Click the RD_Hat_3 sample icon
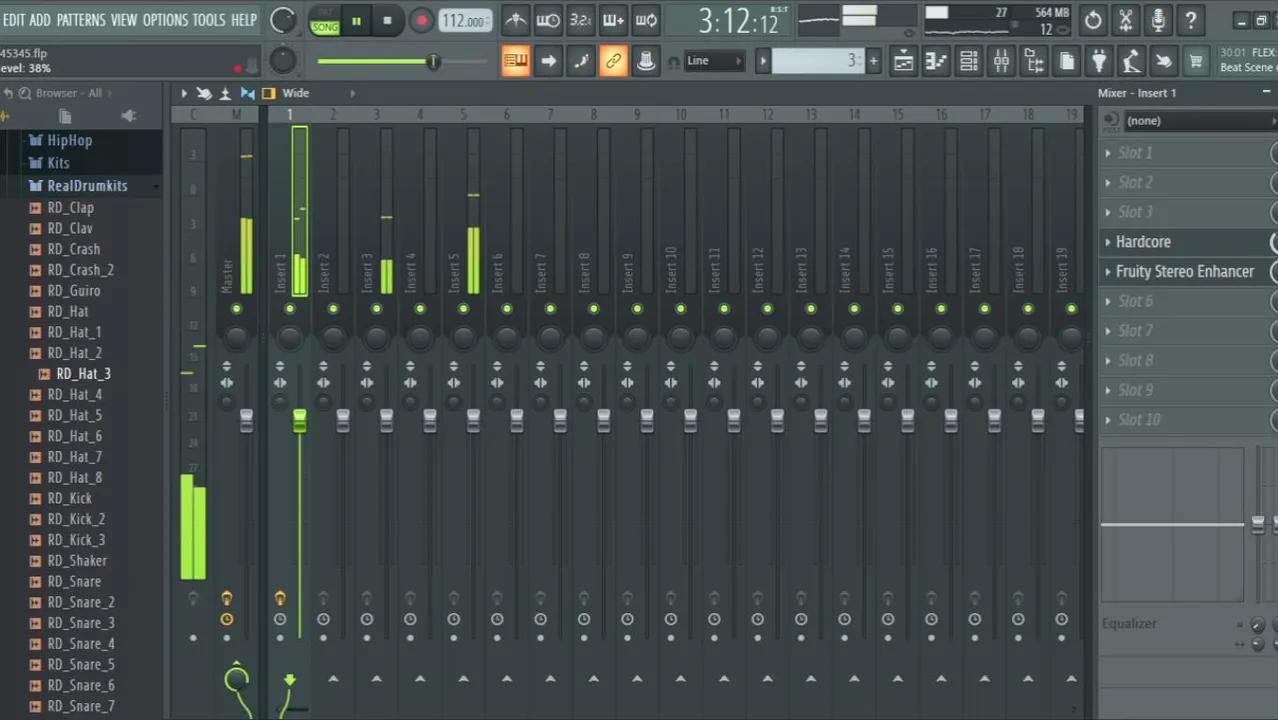The height and width of the screenshot is (720, 1278). click(x=44, y=374)
